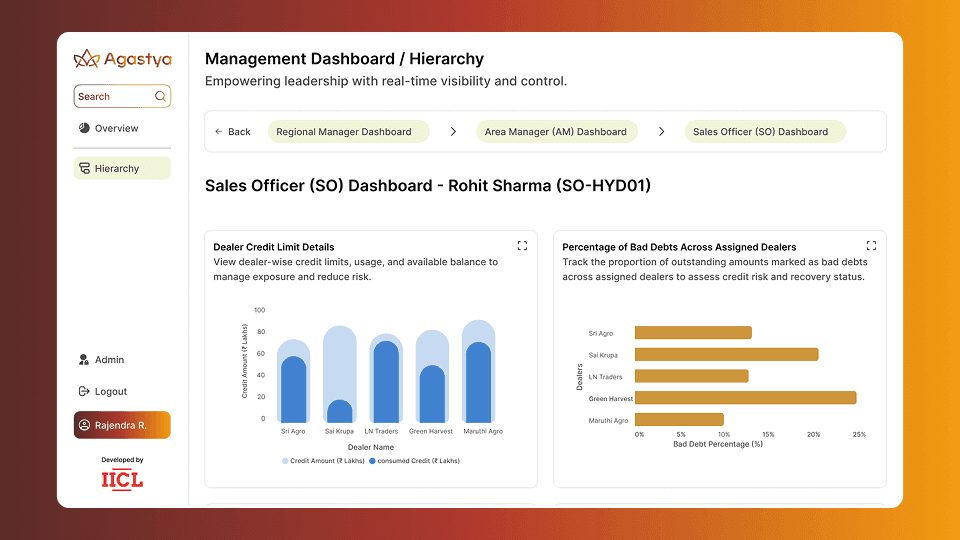Screen dimensions: 960x540
Task: Click chevron after Area Manager Dashboard
Action: [x=661, y=132]
